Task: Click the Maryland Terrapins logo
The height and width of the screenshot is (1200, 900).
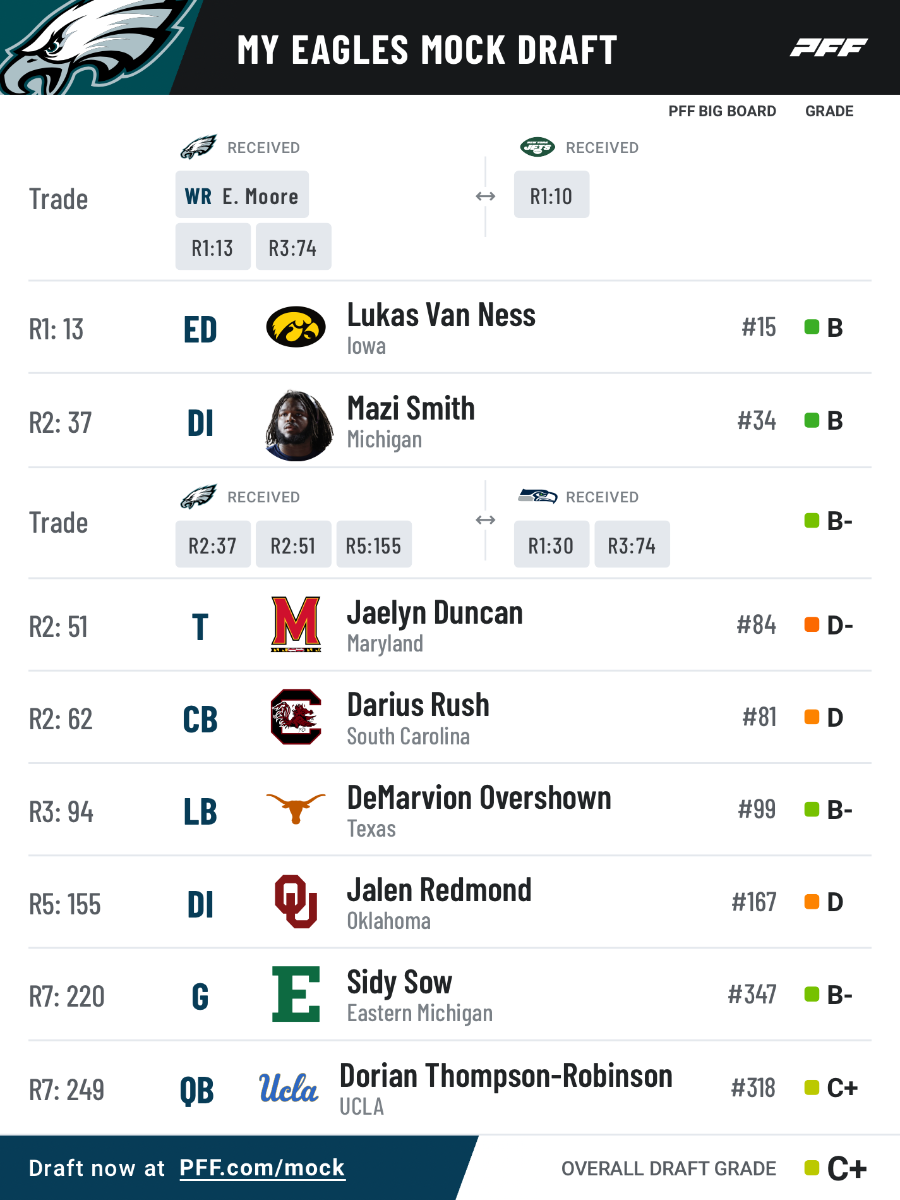Action: tap(296, 624)
